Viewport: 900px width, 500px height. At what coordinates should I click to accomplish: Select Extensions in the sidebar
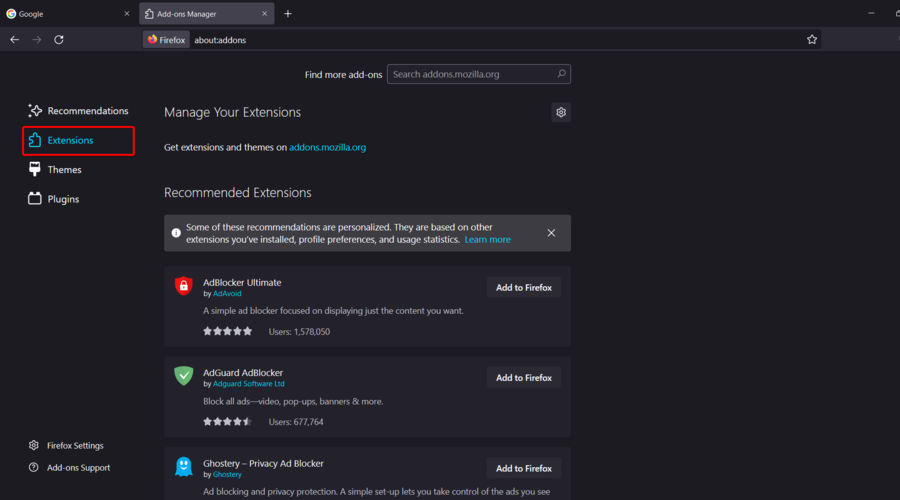[x=78, y=140]
